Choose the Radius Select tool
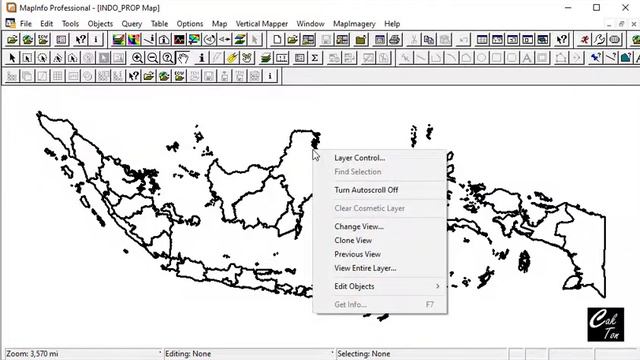 [x=42, y=58]
